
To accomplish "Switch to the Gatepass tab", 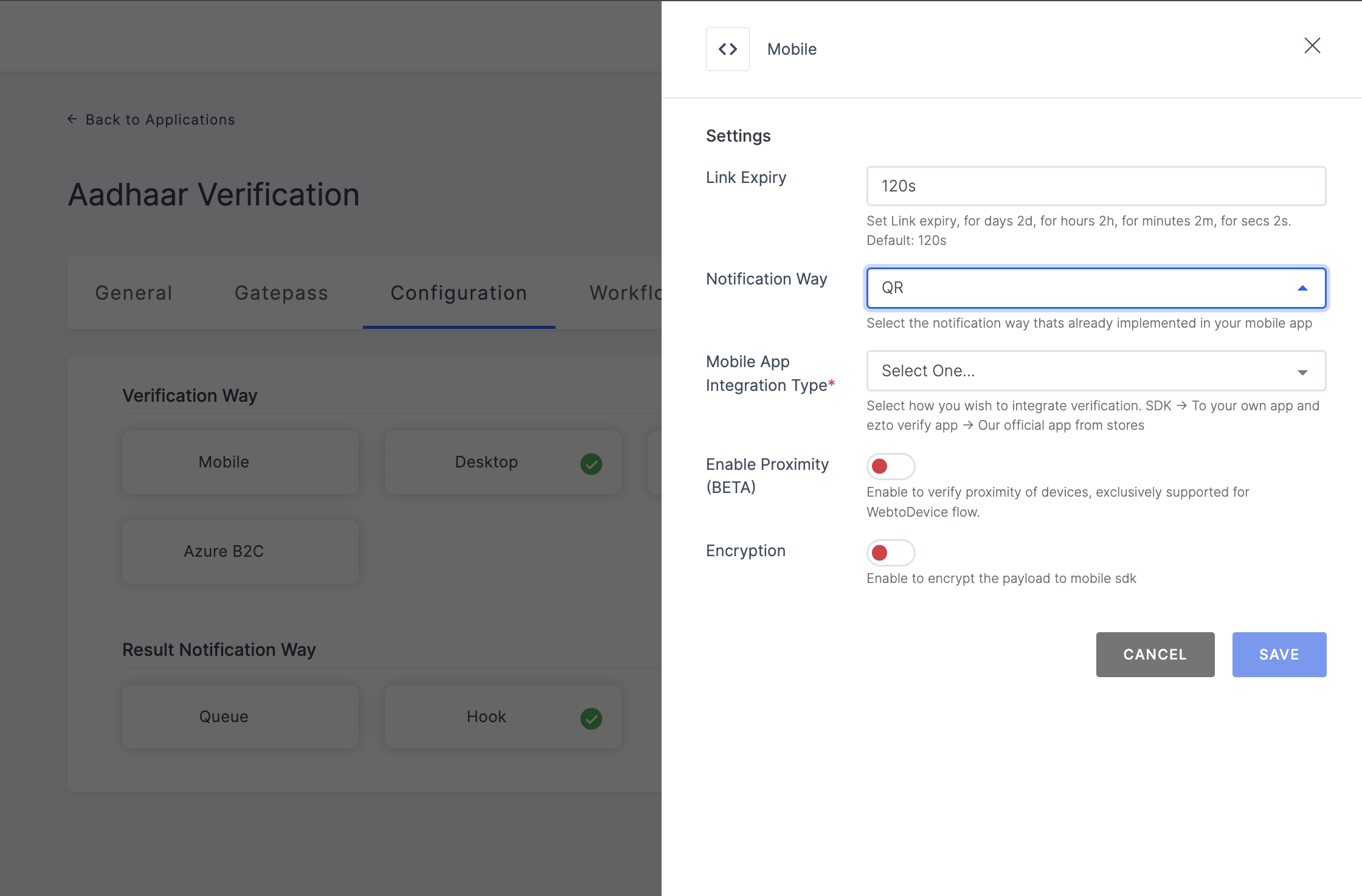I will [x=282, y=293].
